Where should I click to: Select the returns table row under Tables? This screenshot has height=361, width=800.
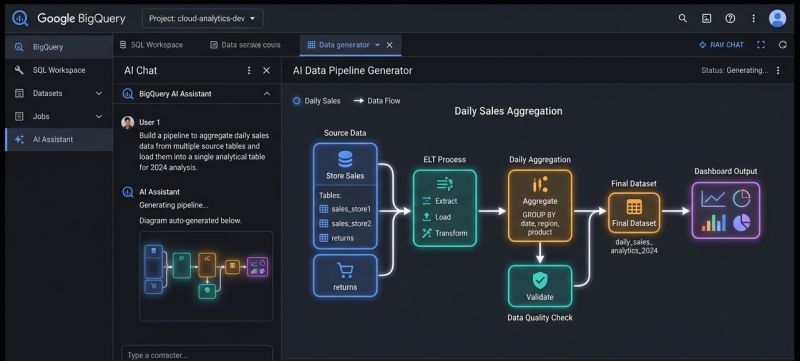337,238
